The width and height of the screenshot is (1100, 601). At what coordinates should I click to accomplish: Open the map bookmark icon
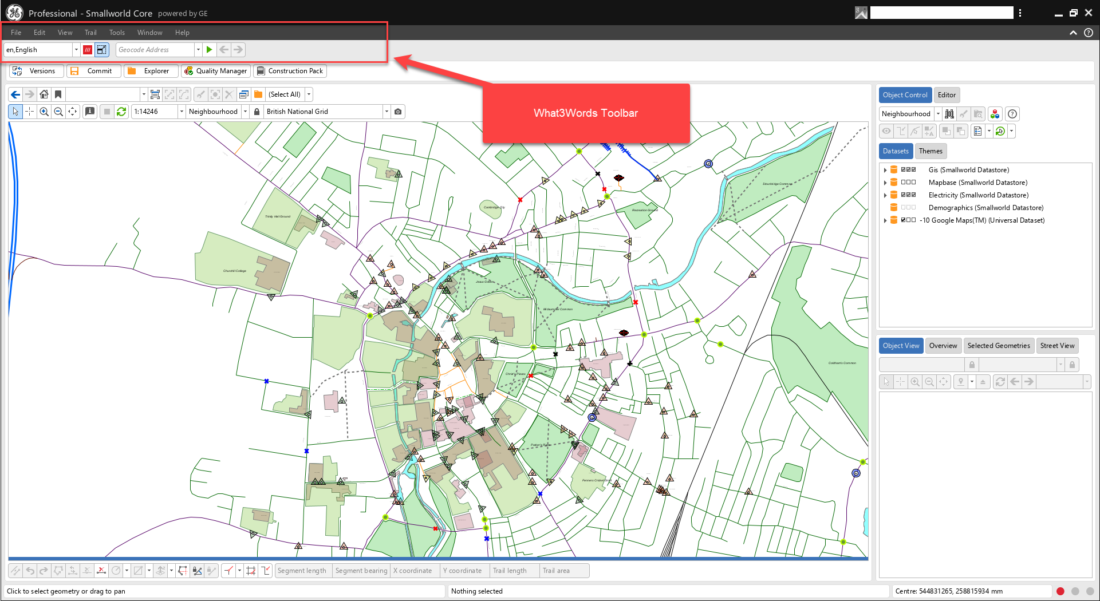[x=58, y=94]
